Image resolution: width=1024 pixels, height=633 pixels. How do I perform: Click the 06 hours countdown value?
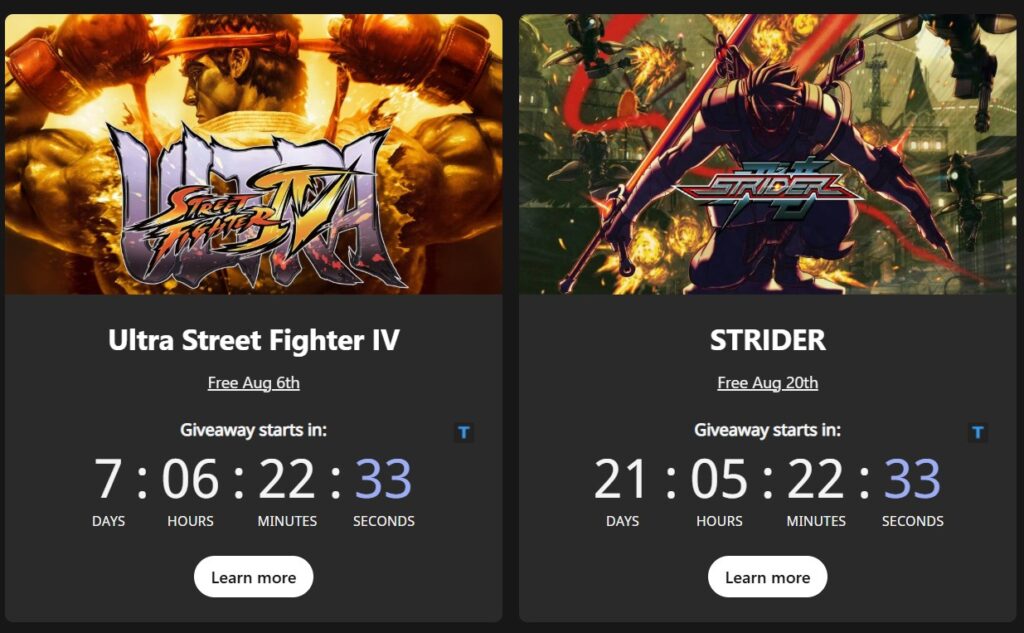coord(190,479)
